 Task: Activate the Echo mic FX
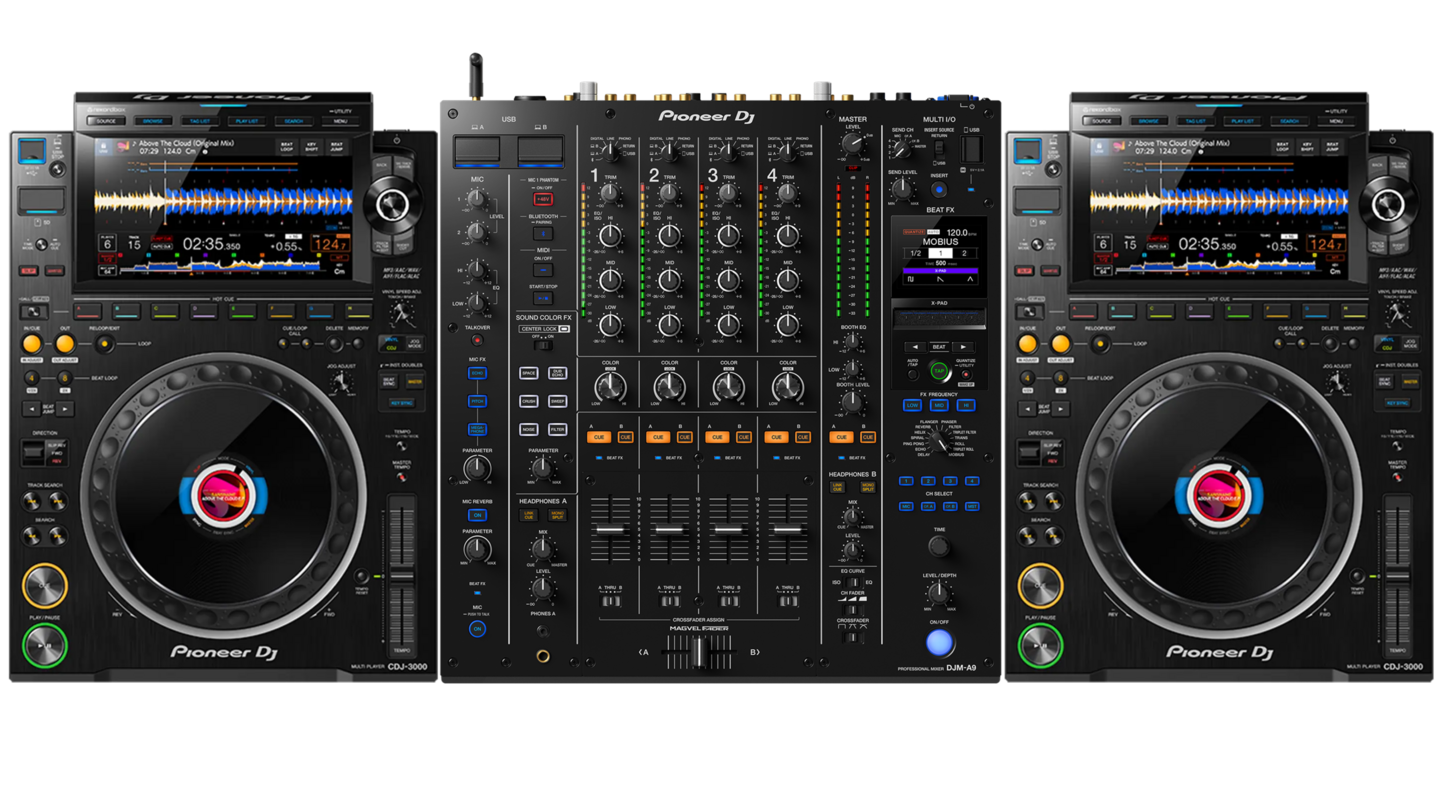coord(478,373)
